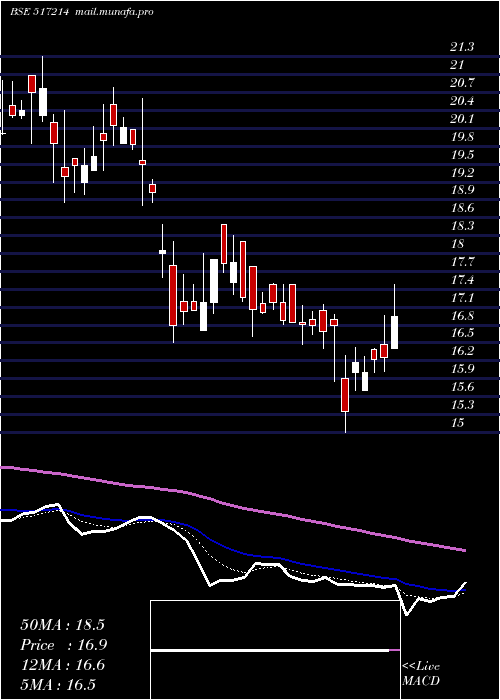500x700 pixels.
Task: Click the pink 50MA line
Action: click(232, 504)
